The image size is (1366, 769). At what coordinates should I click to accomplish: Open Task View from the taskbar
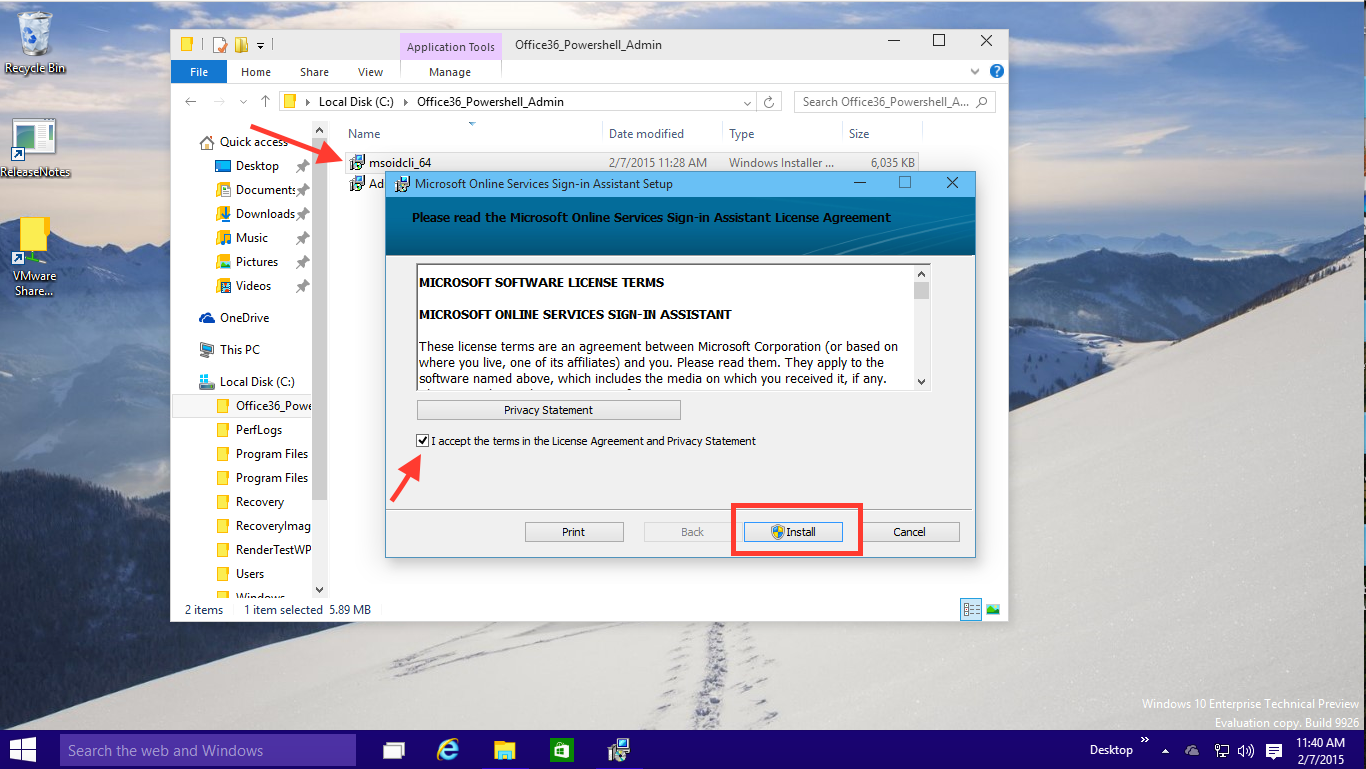click(395, 750)
